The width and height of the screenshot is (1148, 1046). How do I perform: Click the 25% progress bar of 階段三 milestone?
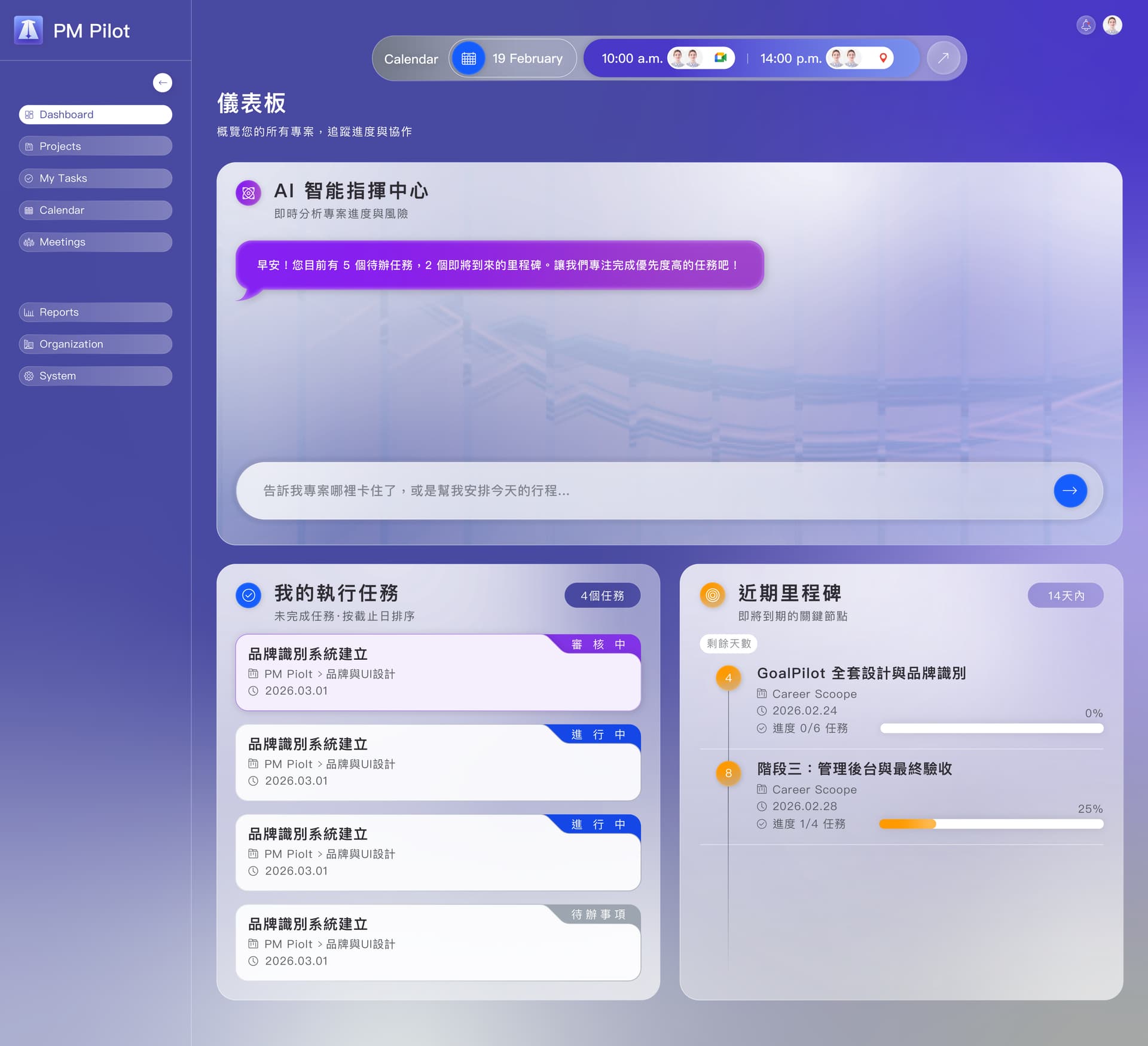(991, 824)
